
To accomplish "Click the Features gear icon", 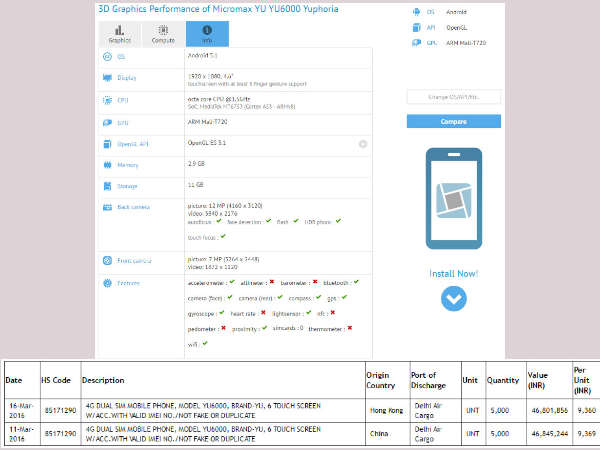I will [x=107, y=283].
